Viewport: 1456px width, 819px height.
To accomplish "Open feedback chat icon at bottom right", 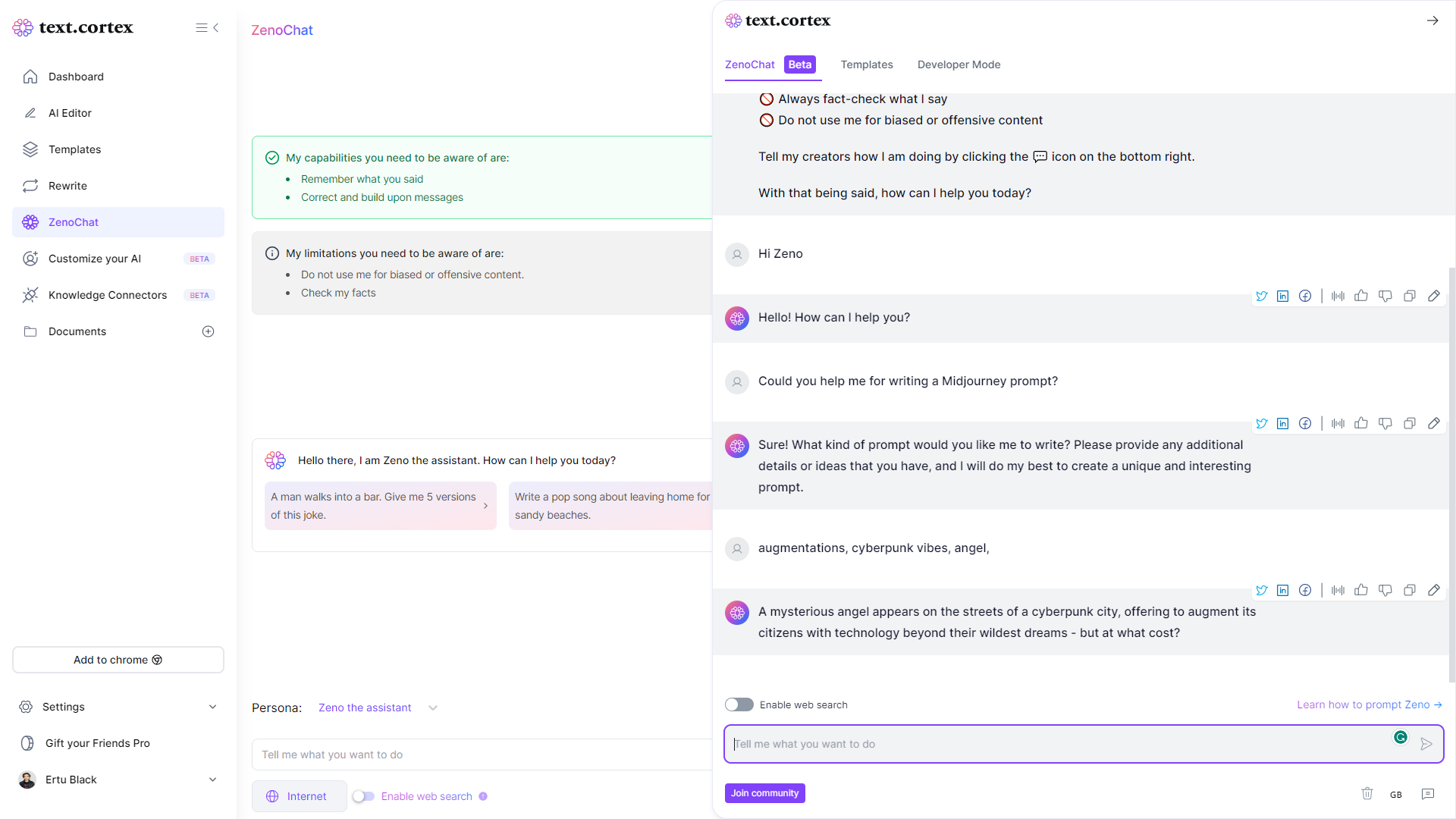I will (x=1428, y=794).
